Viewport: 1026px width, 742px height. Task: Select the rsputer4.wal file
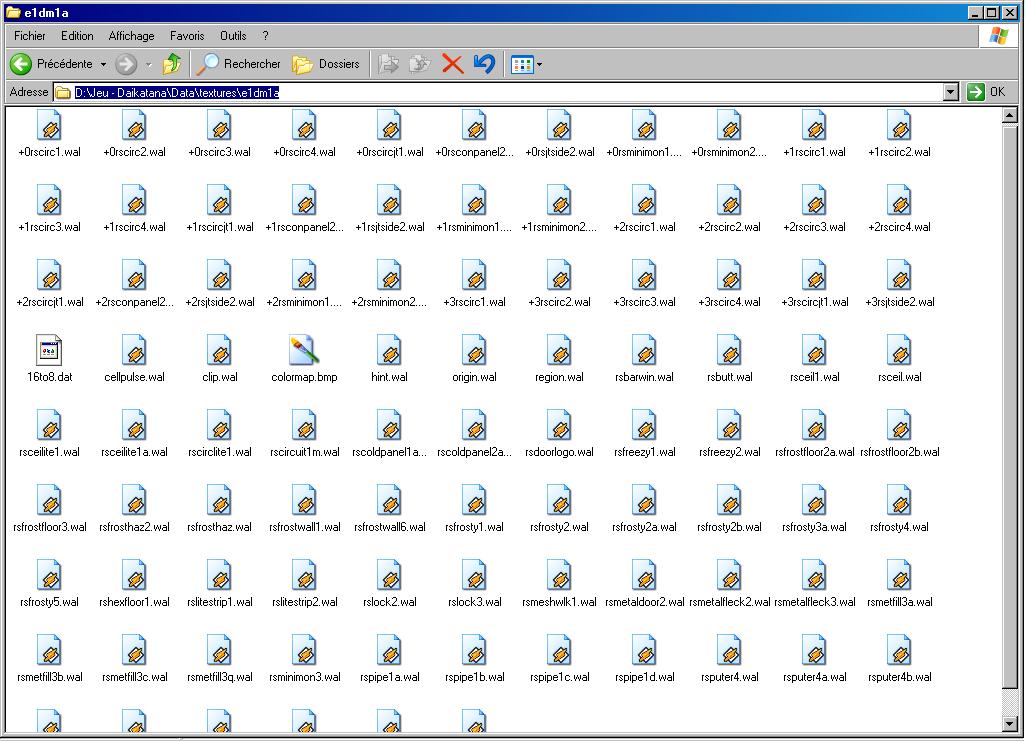729,651
